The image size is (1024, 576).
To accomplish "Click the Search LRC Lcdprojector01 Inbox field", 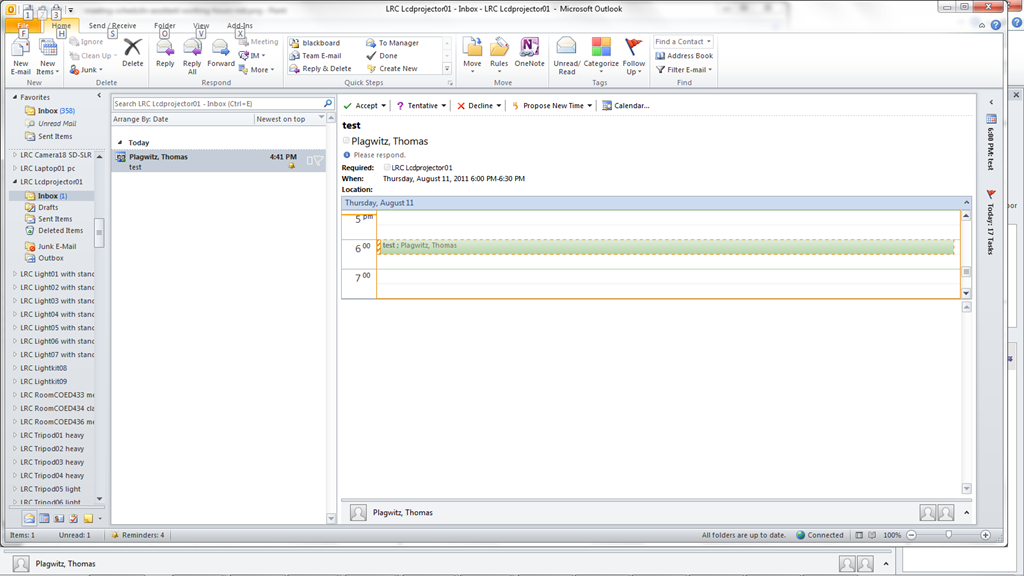I will [216, 103].
